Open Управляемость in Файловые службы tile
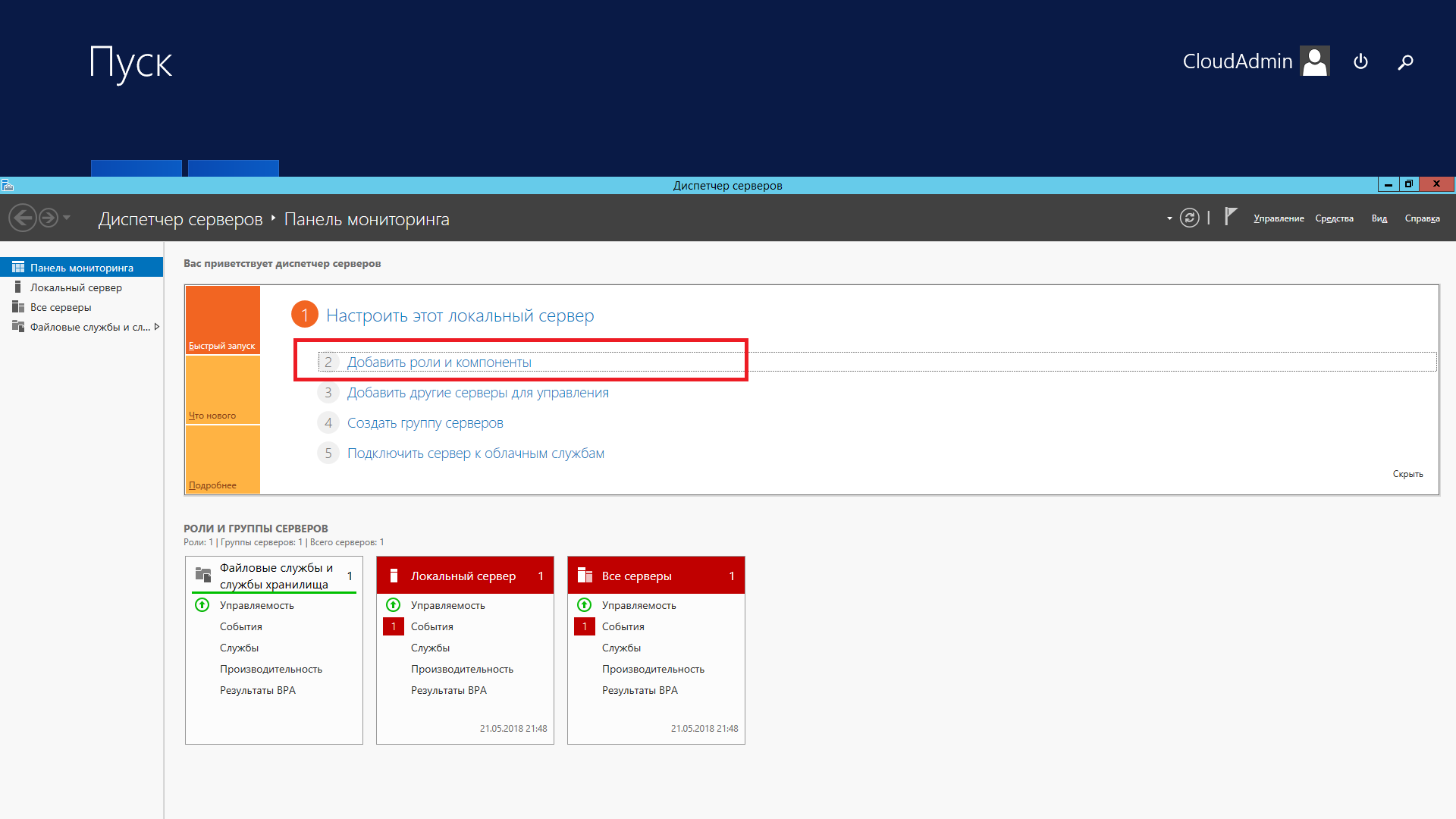Image resolution: width=1456 pixels, height=819 pixels. [x=257, y=605]
